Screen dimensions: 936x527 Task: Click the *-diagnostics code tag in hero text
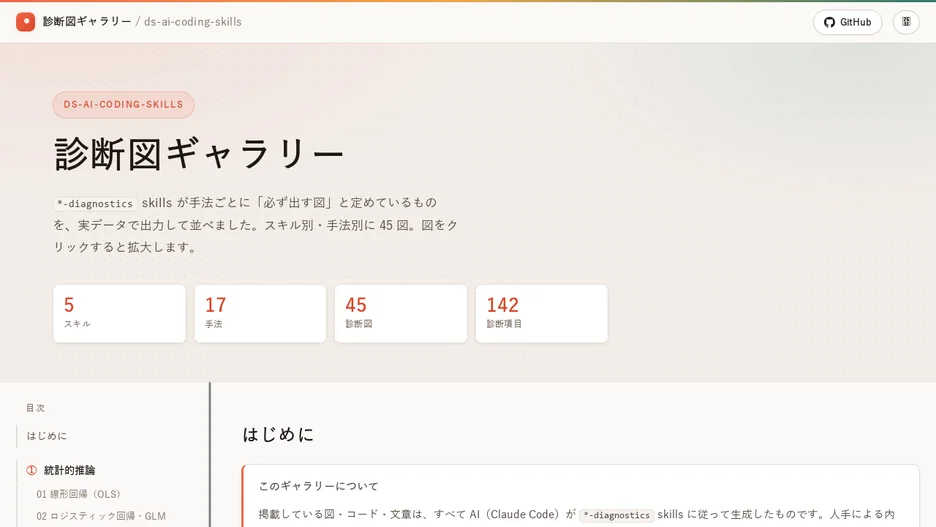pos(96,204)
